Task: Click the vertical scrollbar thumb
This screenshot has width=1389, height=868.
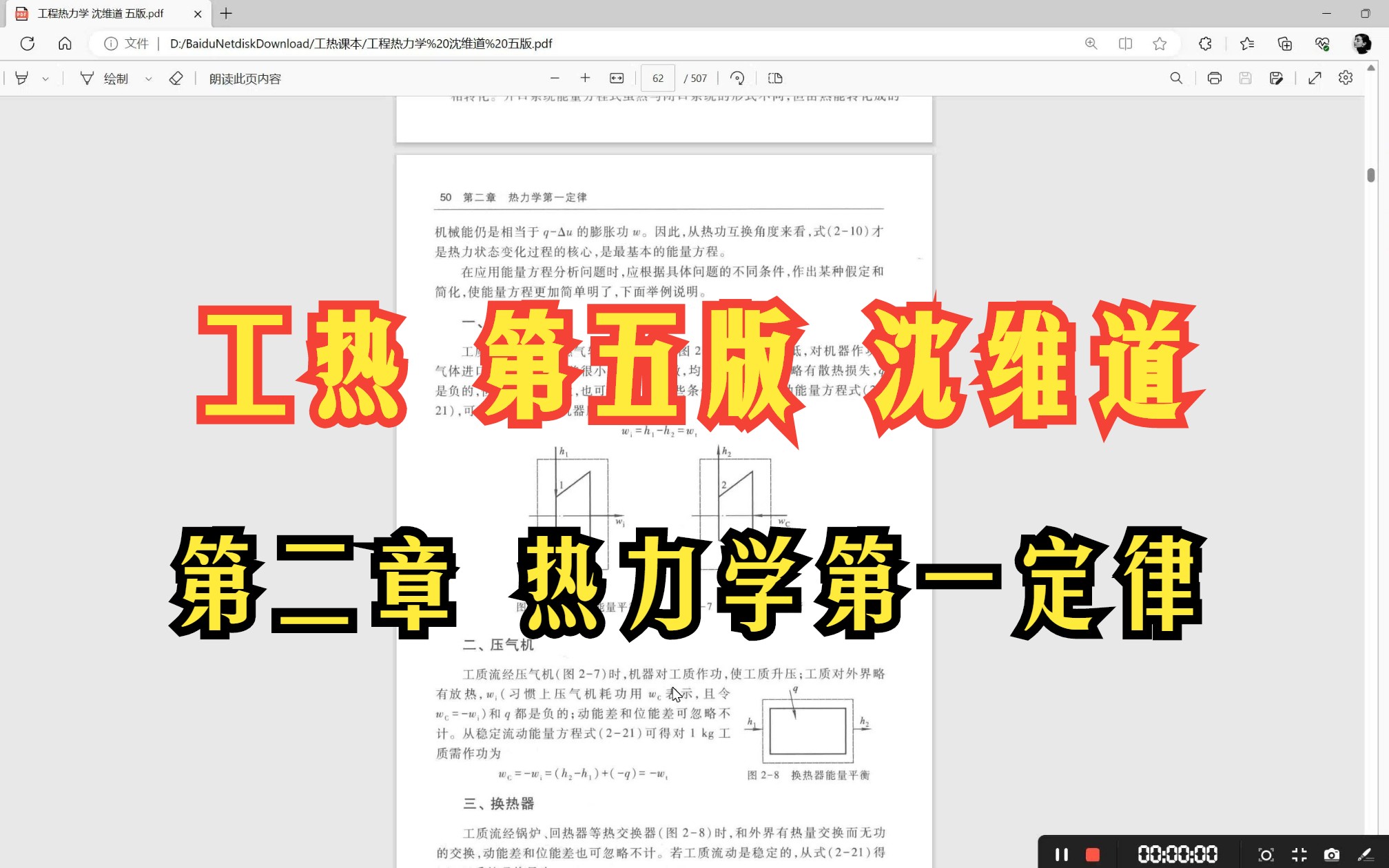Action: (x=1371, y=175)
